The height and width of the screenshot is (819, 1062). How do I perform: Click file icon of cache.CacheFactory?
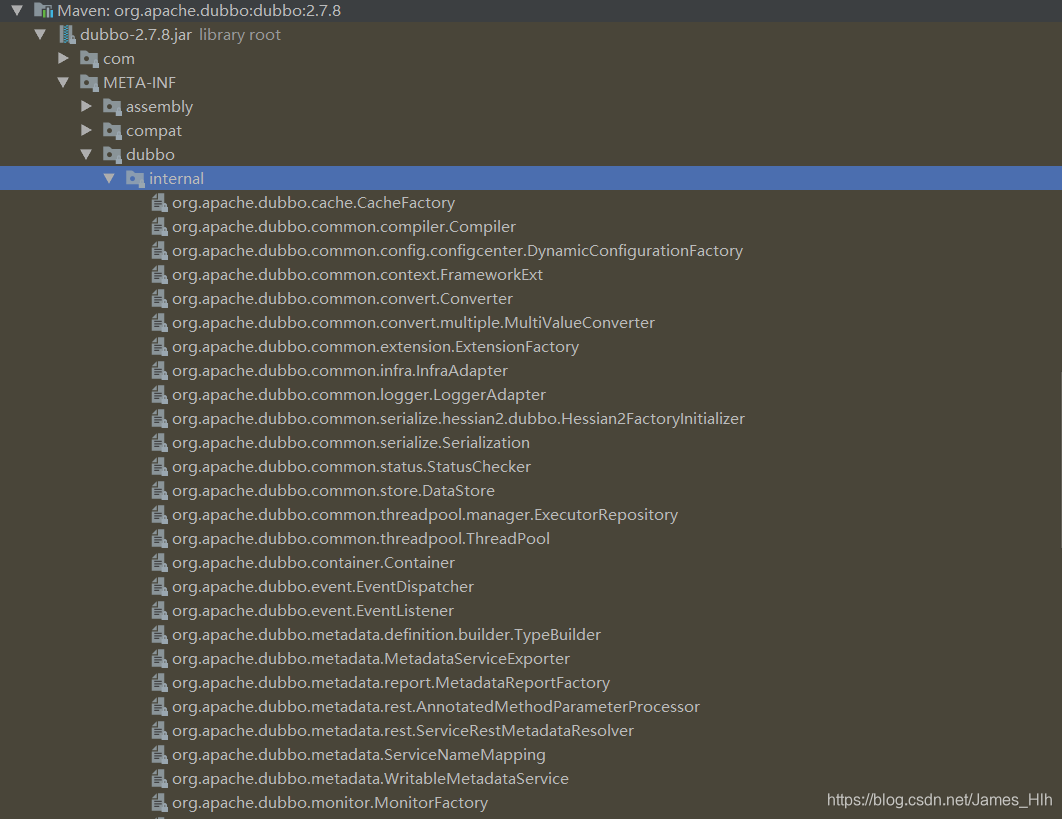pyautogui.click(x=159, y=203)
